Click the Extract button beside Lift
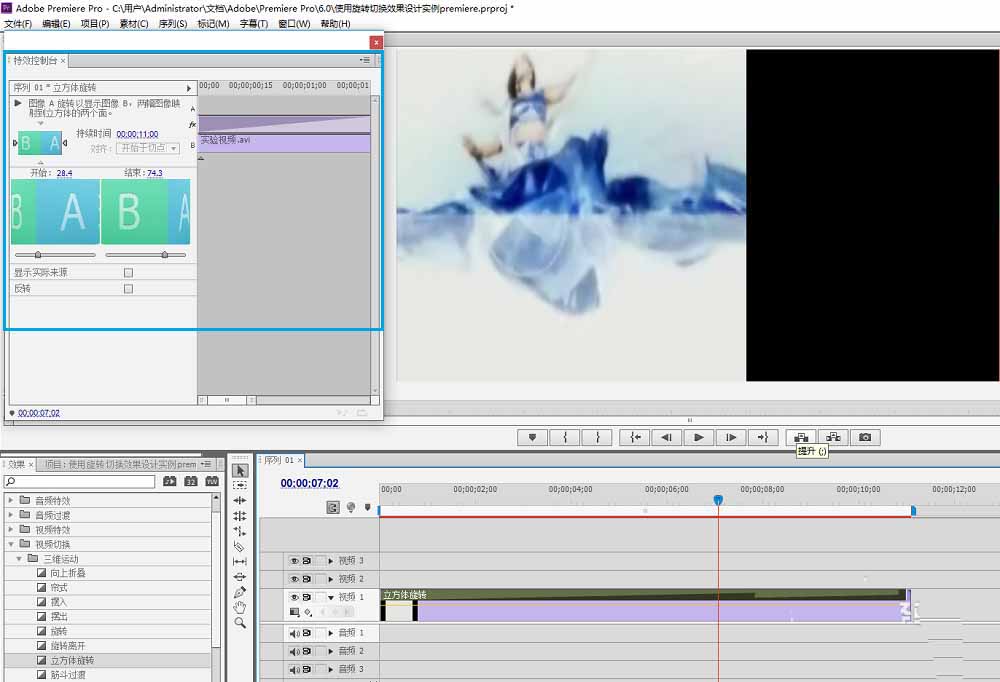The width and height of the screenshot is (1000, 682). (833, 437)
